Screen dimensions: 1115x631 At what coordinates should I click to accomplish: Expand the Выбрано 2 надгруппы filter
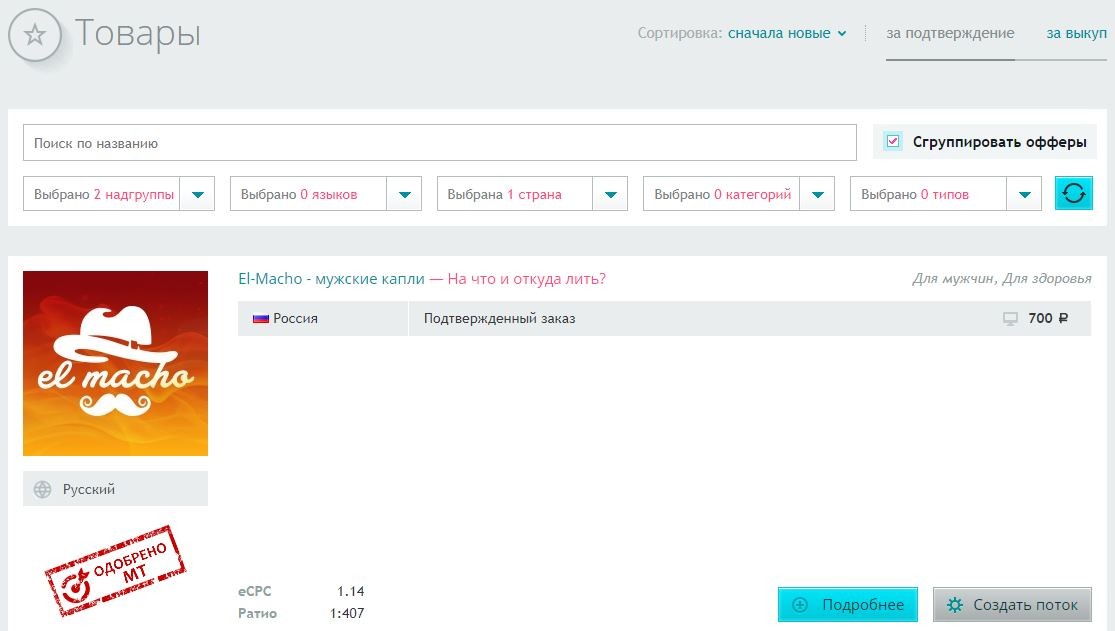click(x=119, y=194)
